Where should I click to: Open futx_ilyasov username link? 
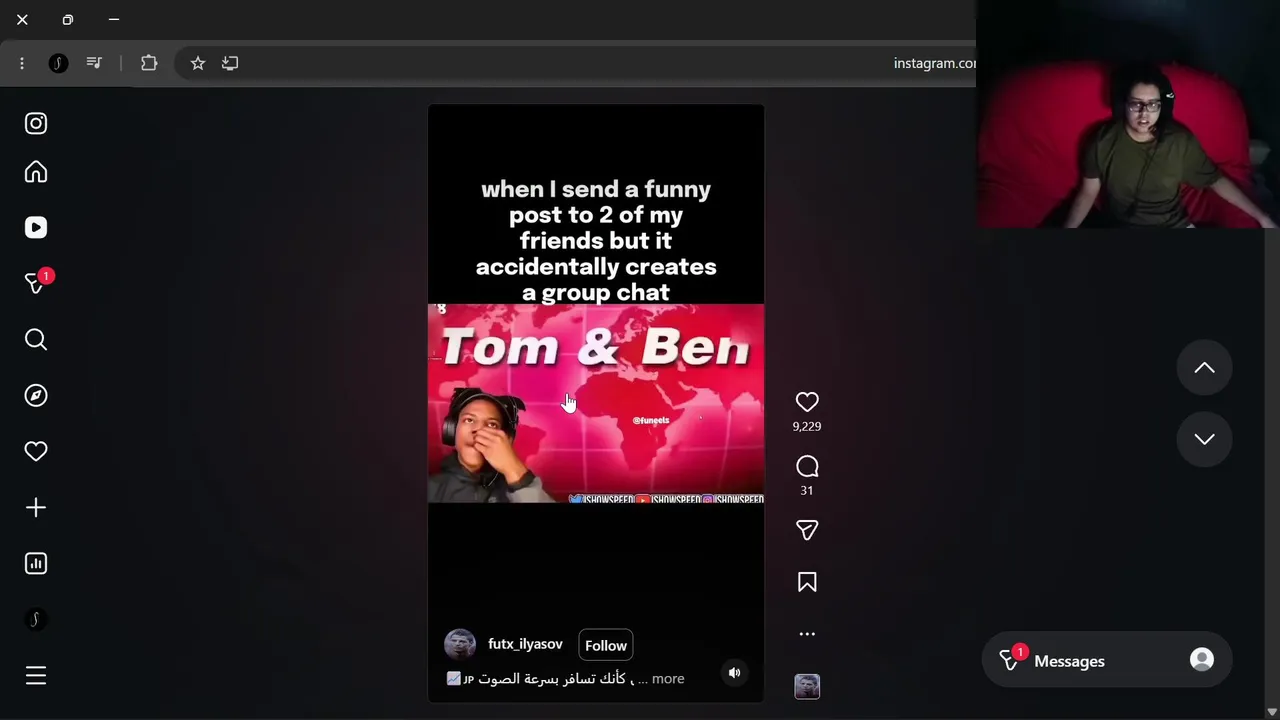click(x=525, y=644)
